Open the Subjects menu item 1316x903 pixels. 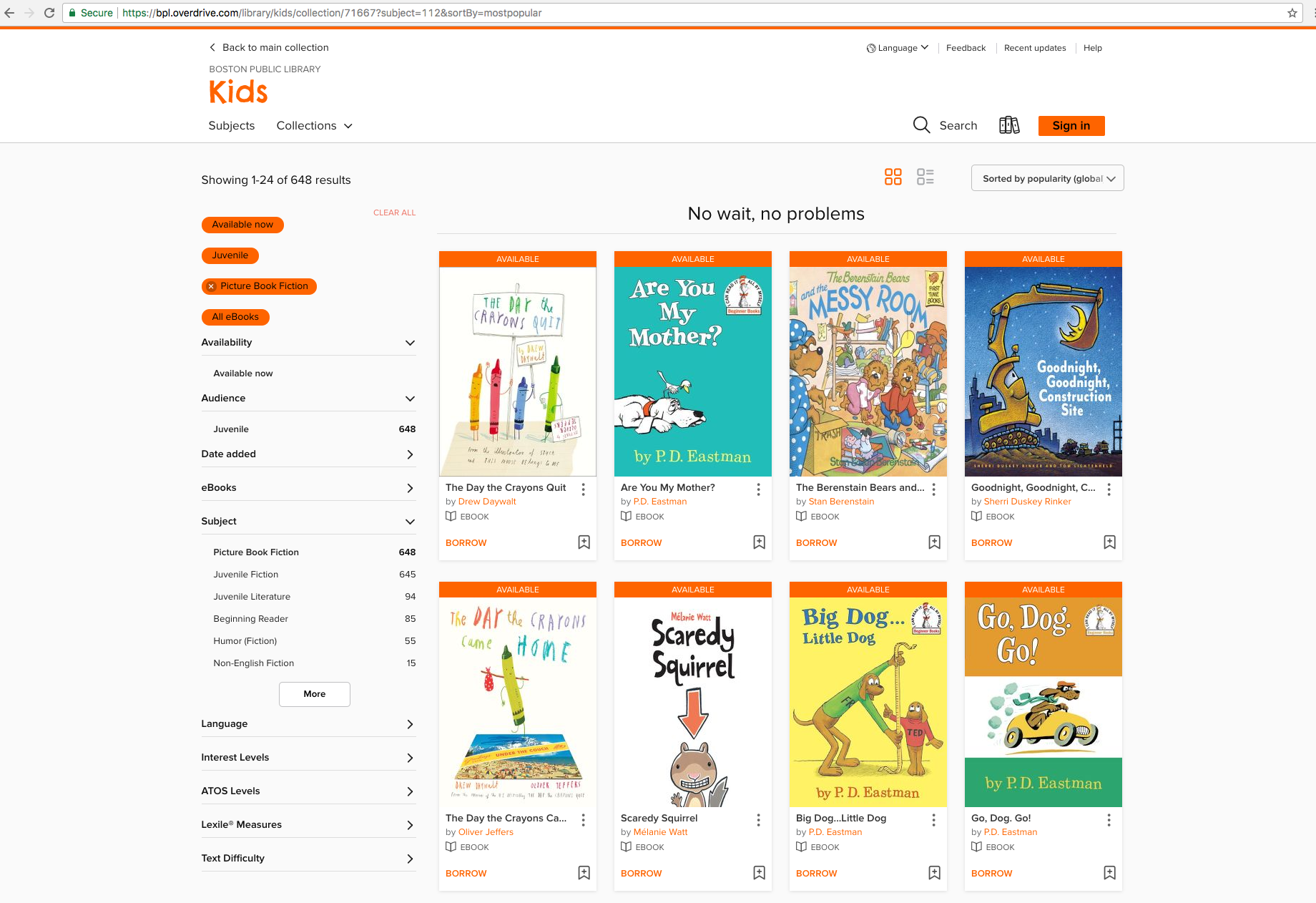tap(231, 126)
